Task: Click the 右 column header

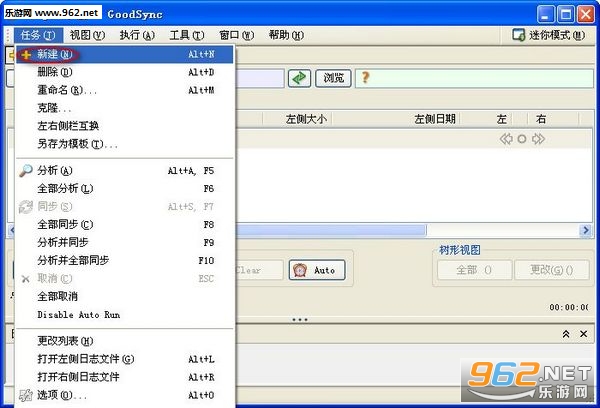Action: click(541, 119)
